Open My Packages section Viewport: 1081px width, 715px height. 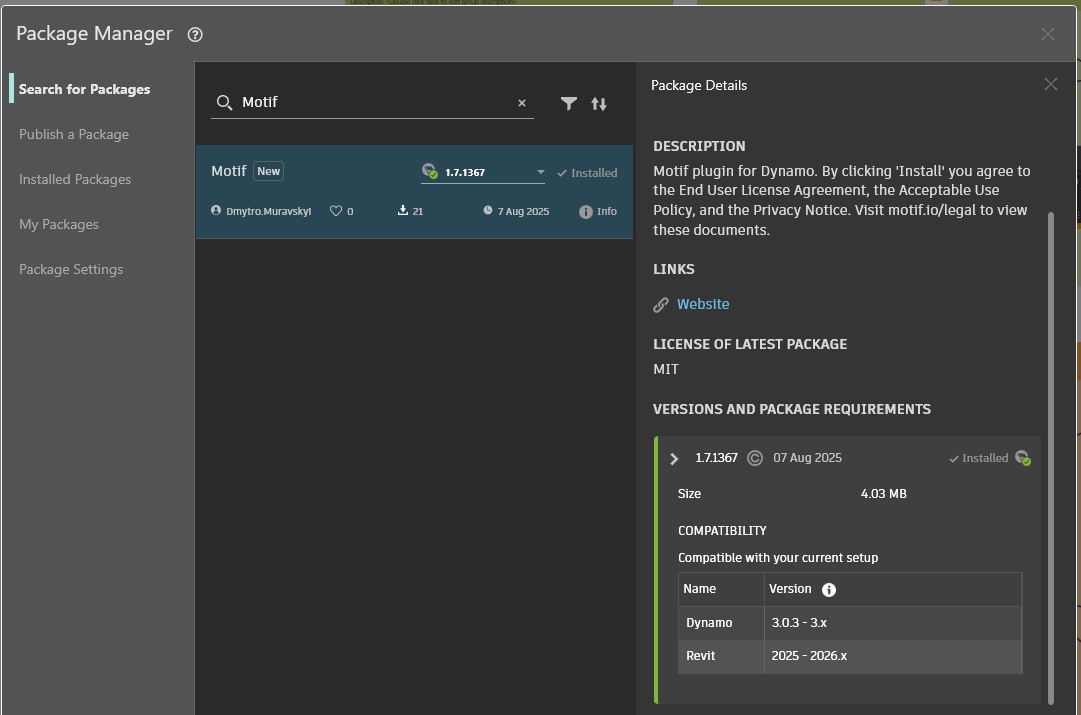59,224
